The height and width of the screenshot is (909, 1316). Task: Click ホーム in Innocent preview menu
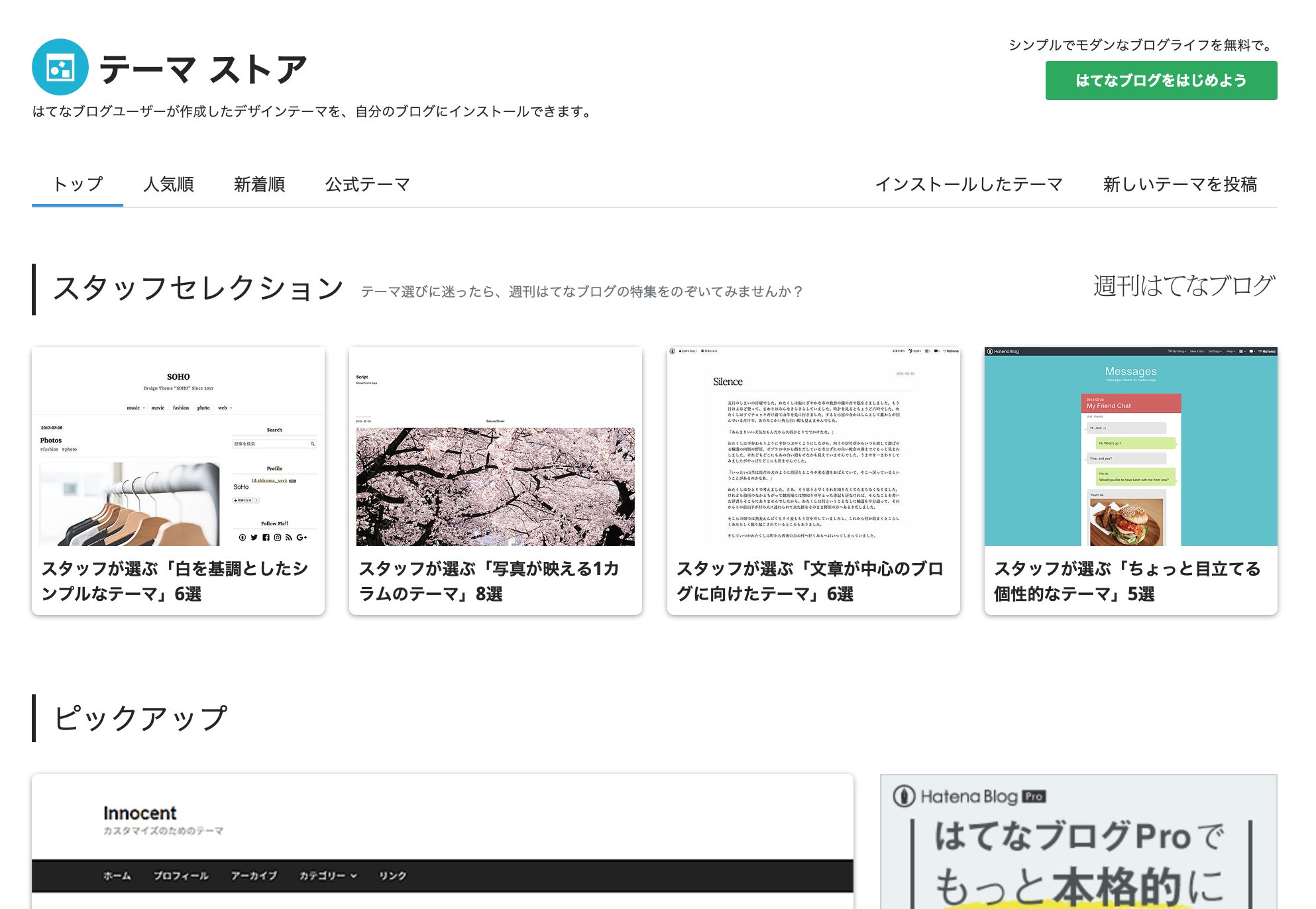117,876
